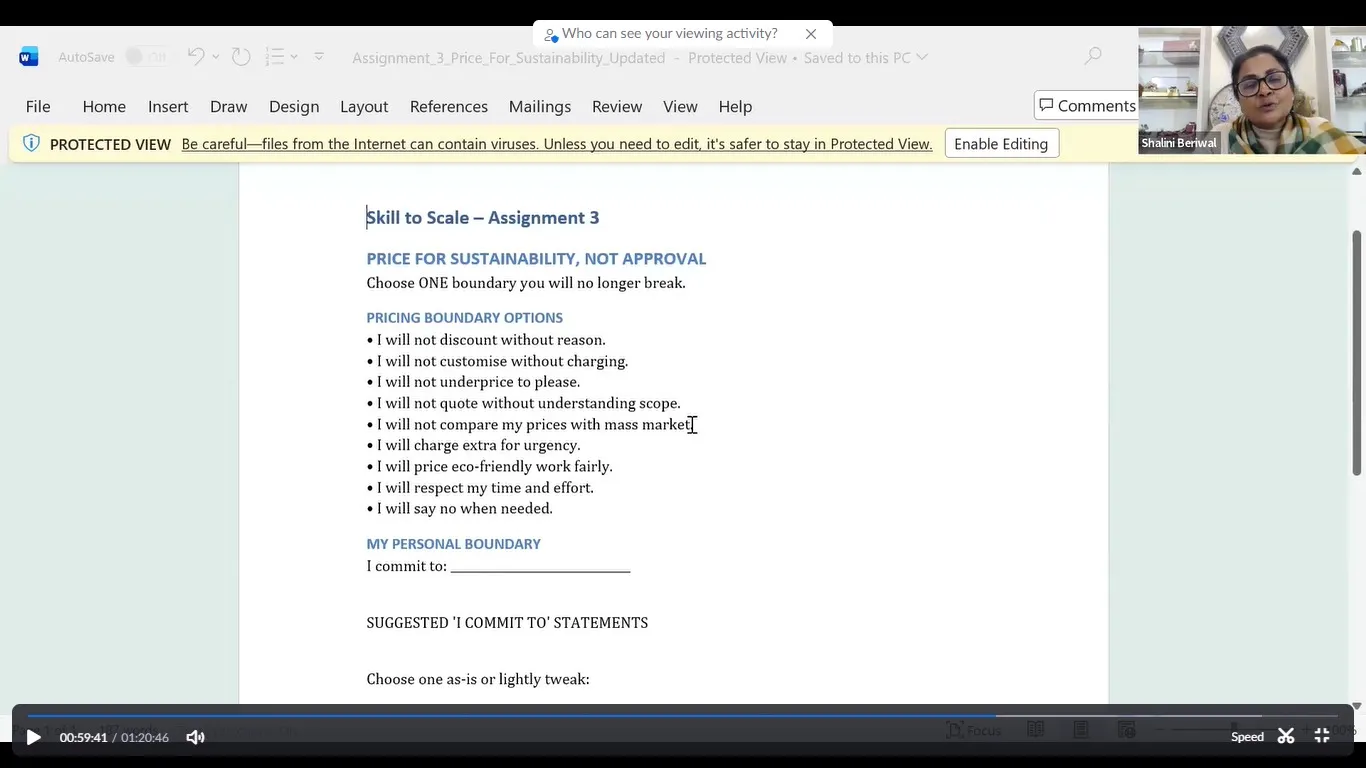
Task: Toggle the AutoSave switch
Action: click(146, 57)
